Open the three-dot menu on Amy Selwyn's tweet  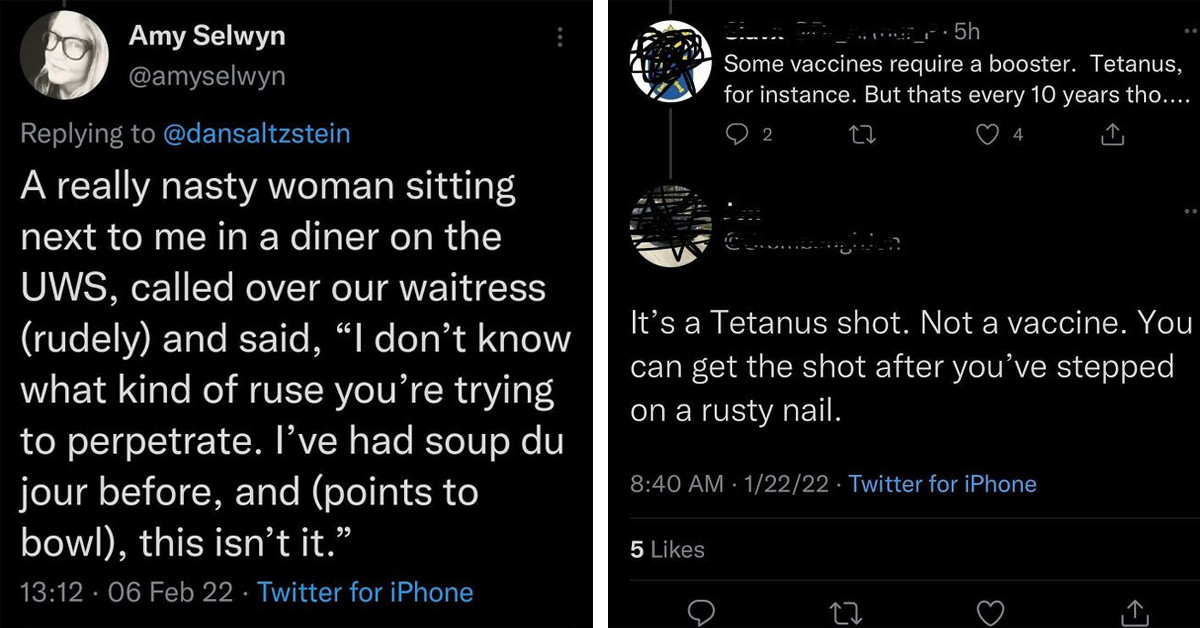pyautogui.click(x=559, y=37)
